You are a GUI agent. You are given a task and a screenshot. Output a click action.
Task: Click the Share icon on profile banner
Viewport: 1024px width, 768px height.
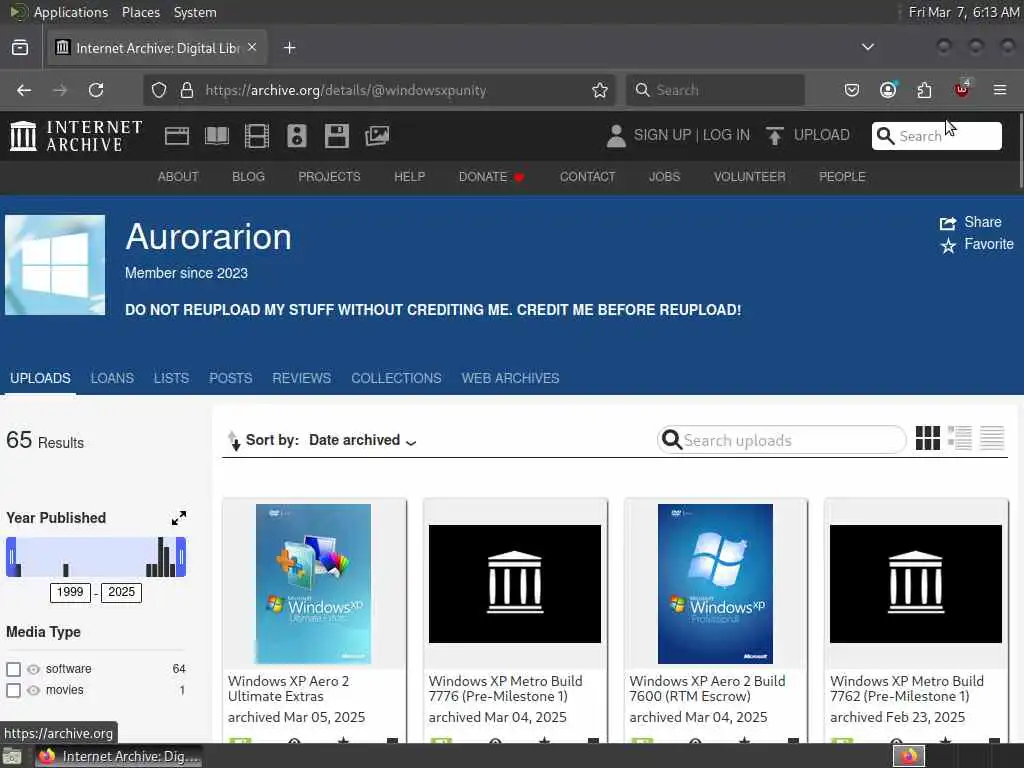pyautogui.click(x=948, y=223)
